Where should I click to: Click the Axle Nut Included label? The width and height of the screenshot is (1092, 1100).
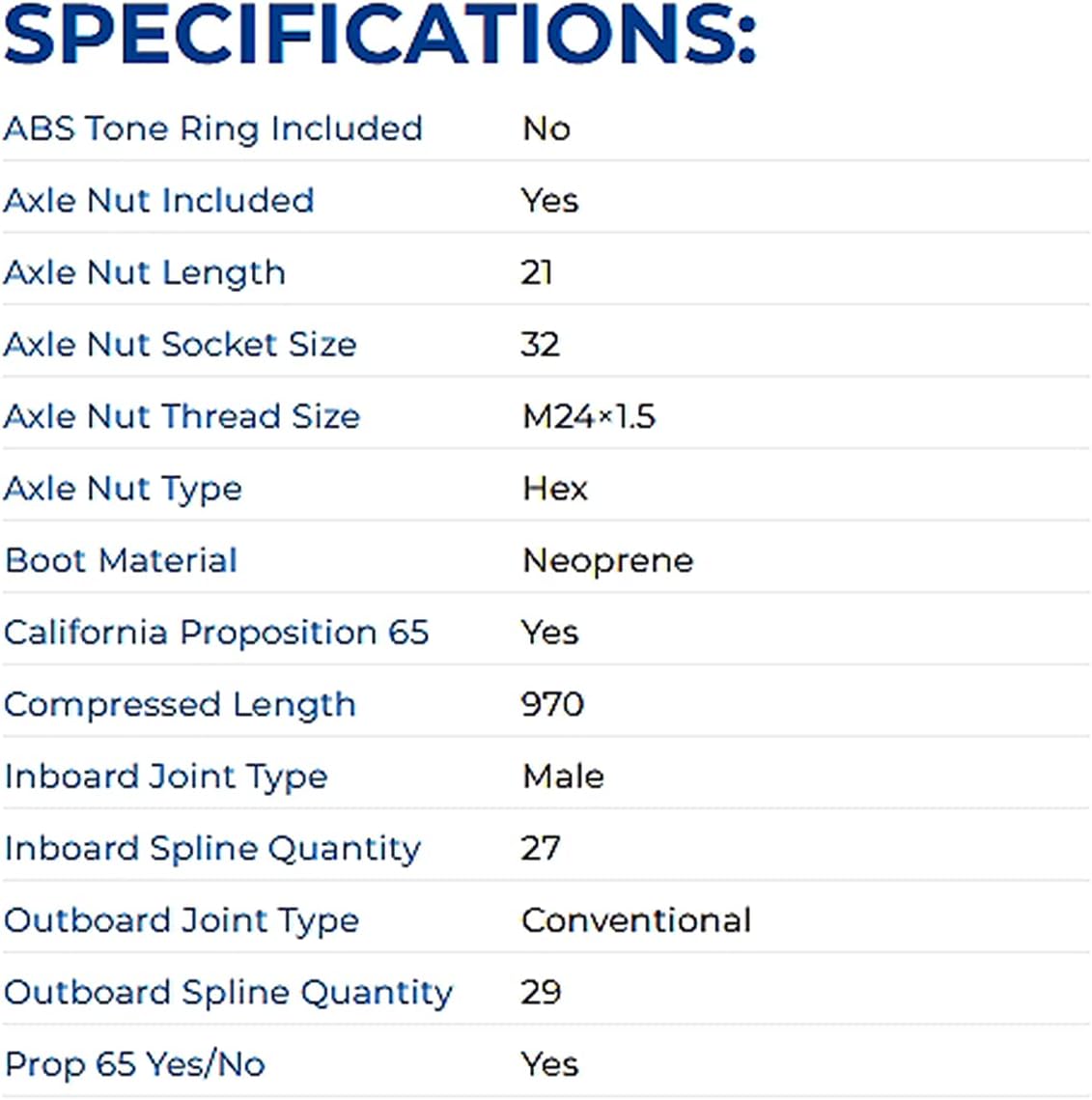(x=159, y=201)
